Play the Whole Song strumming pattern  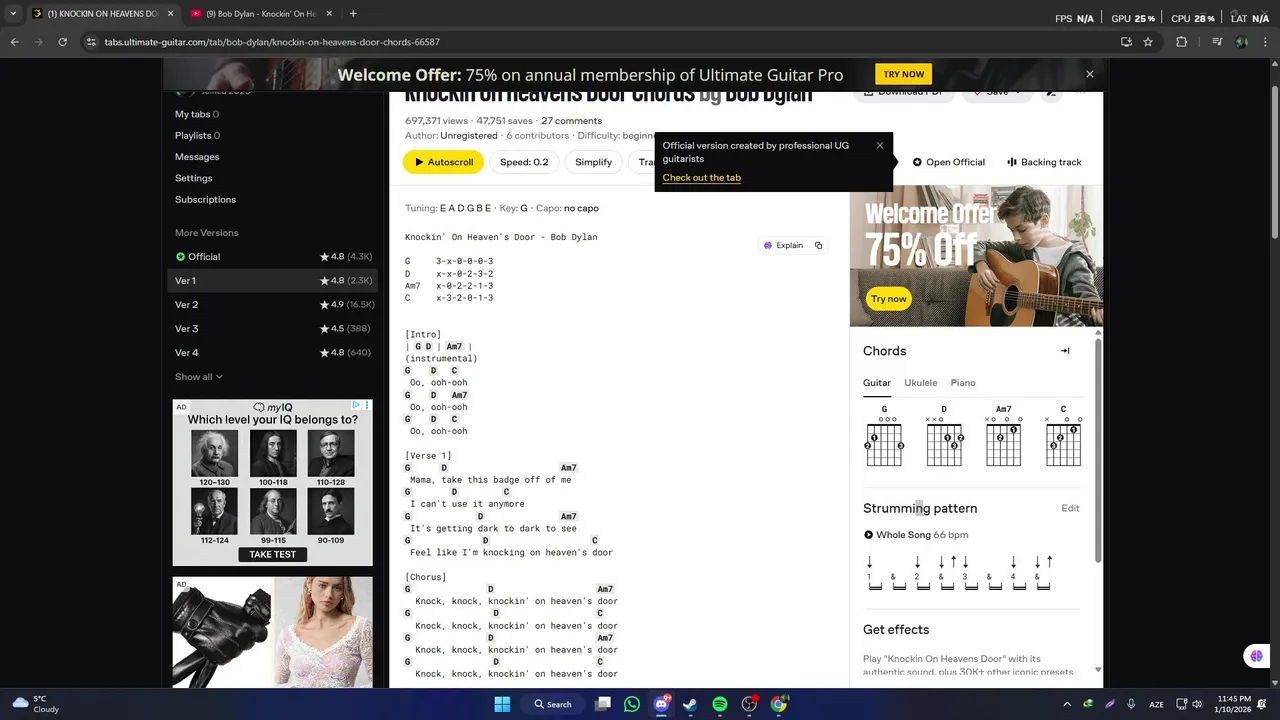tap(868, 535)
